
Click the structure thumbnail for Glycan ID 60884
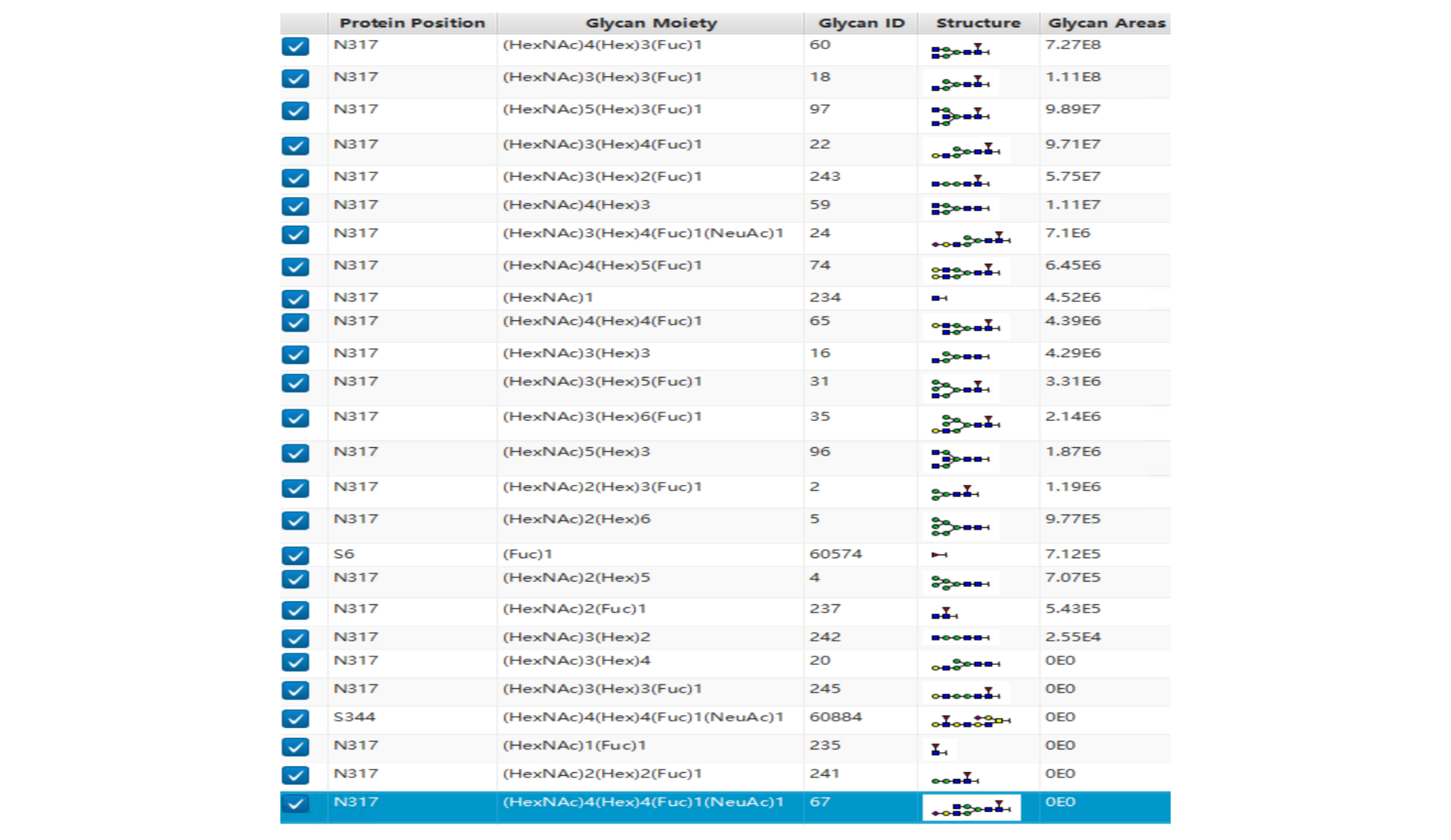click(x=971, y=720)
